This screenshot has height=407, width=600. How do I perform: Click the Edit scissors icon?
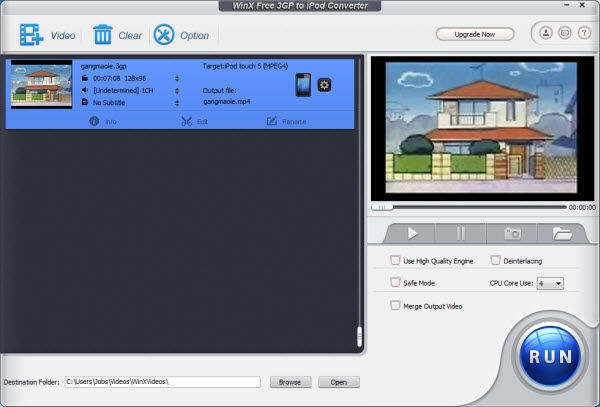186,121
